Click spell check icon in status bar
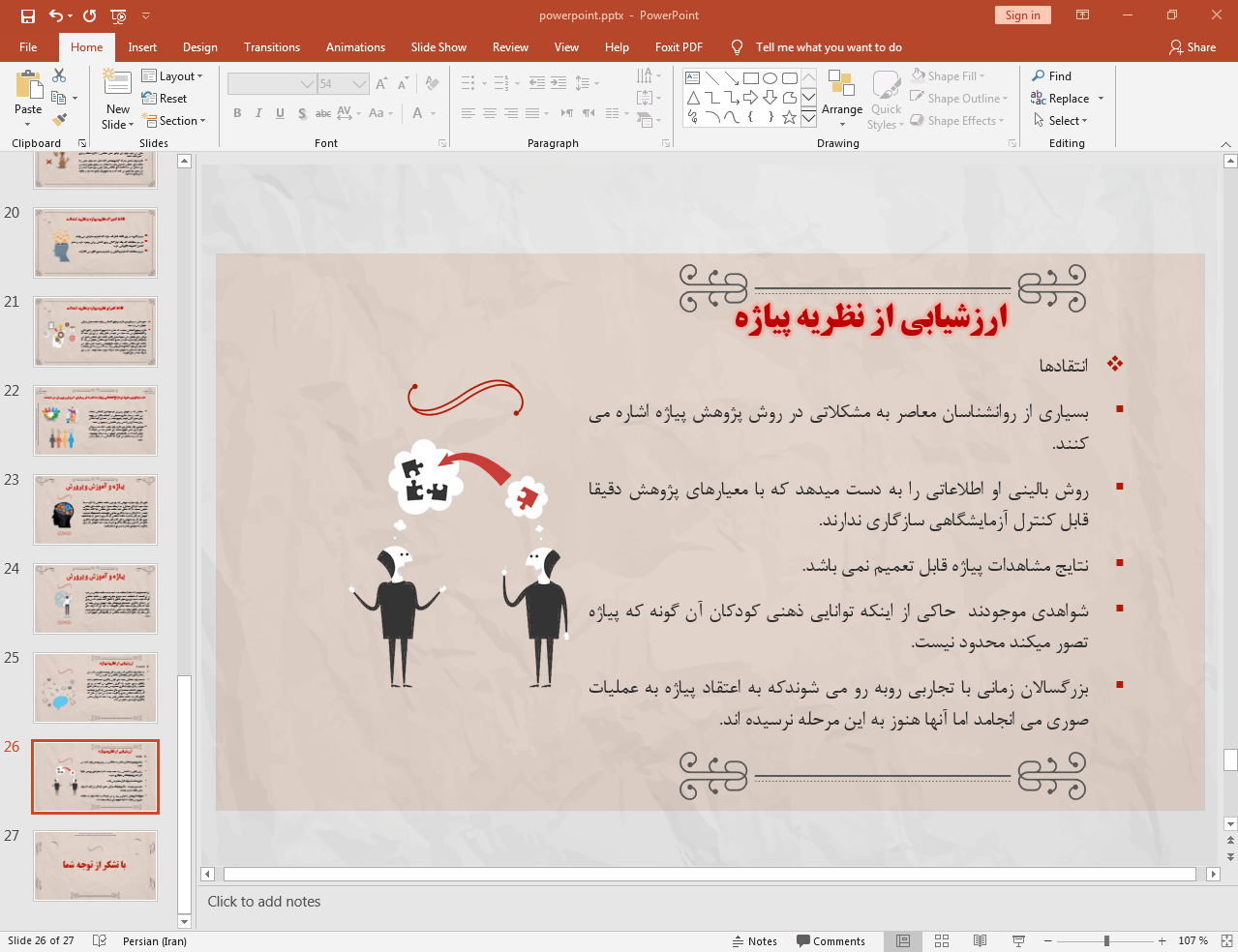The width and height of the screenshot is (1238, 952). coord(99,941)
